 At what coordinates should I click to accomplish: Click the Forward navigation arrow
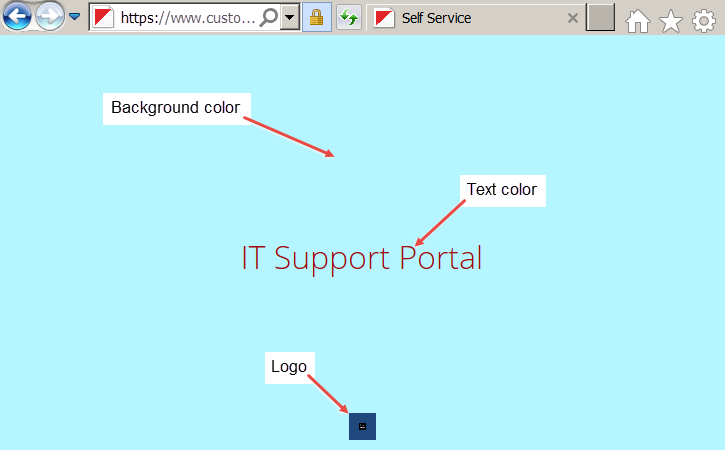tap(49, 17)
